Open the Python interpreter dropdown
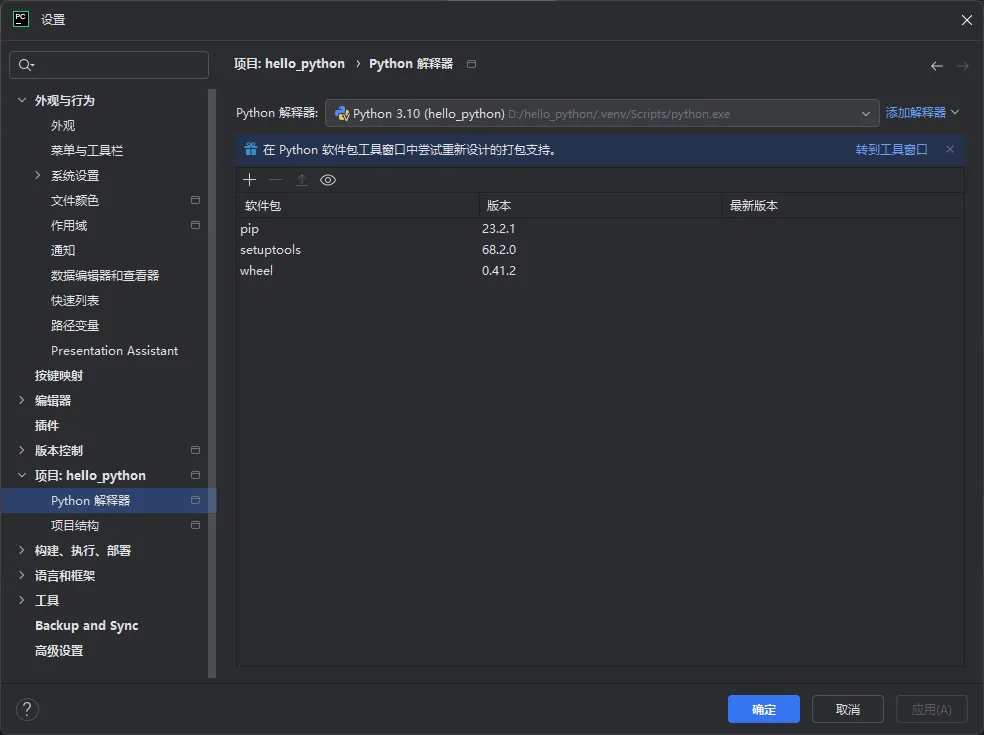The width and height of the screenshot is (984, 735). point(865,114)
